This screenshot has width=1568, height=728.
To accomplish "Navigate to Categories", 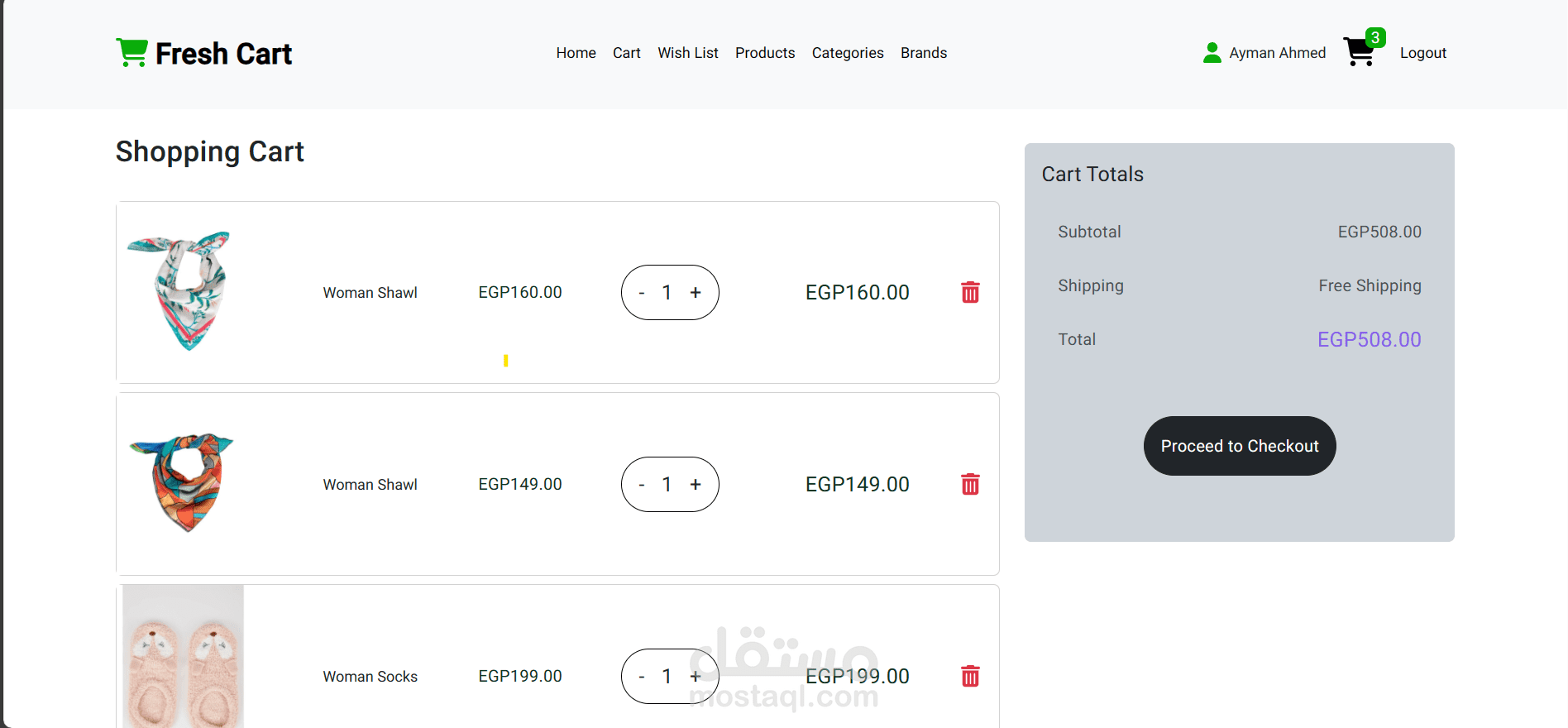I will click(x=848, y=53).
